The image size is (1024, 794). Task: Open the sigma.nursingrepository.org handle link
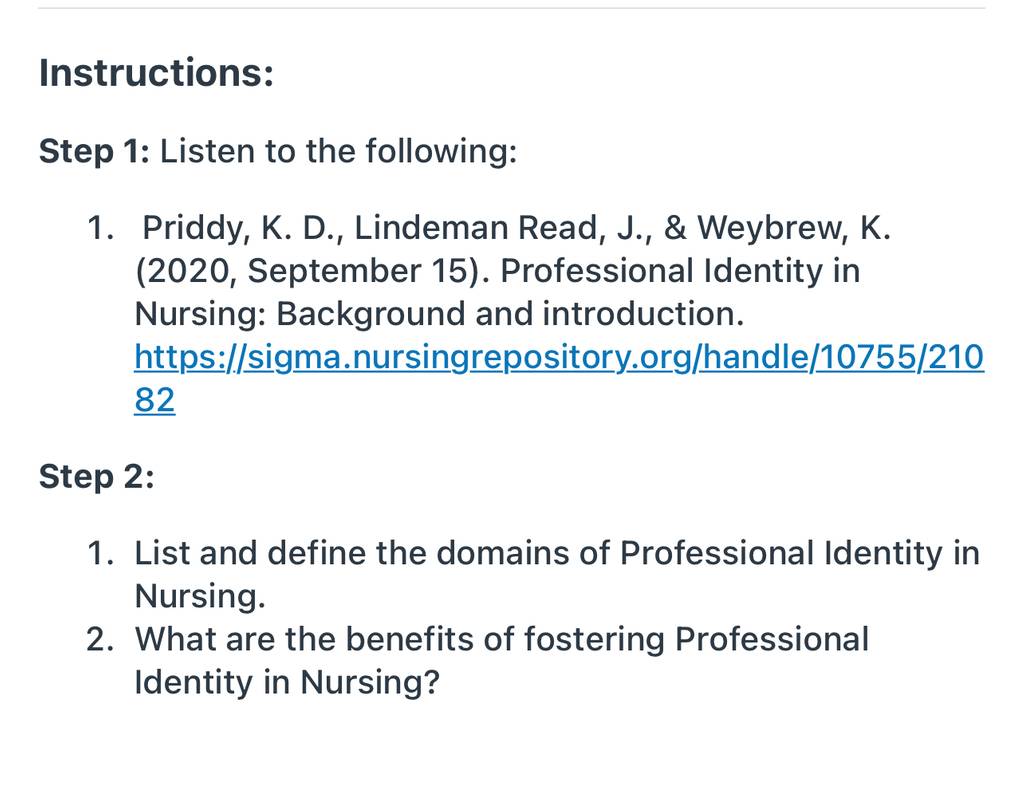(558, 357)
